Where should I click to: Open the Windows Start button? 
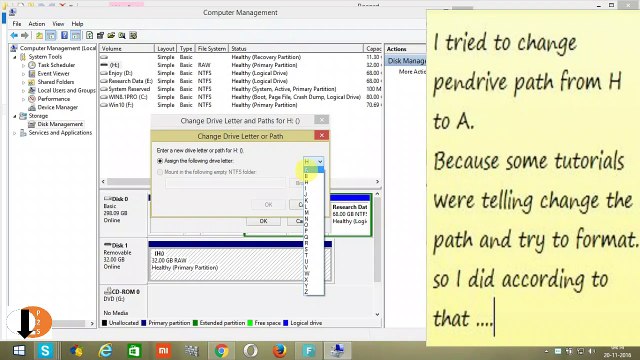tap(19, 351)
